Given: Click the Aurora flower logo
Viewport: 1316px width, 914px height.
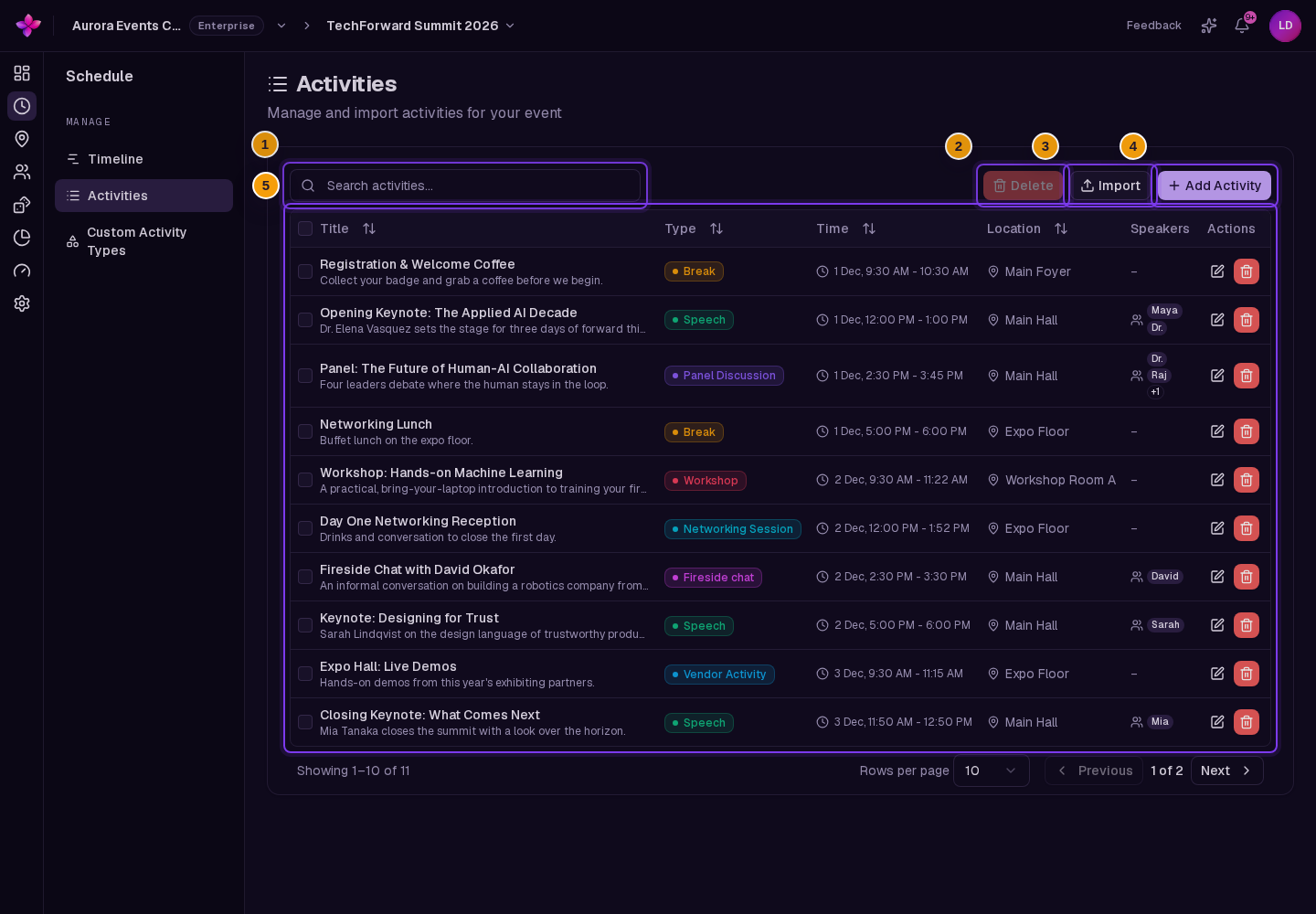Looking at the screenshot, I should (28, 26).
